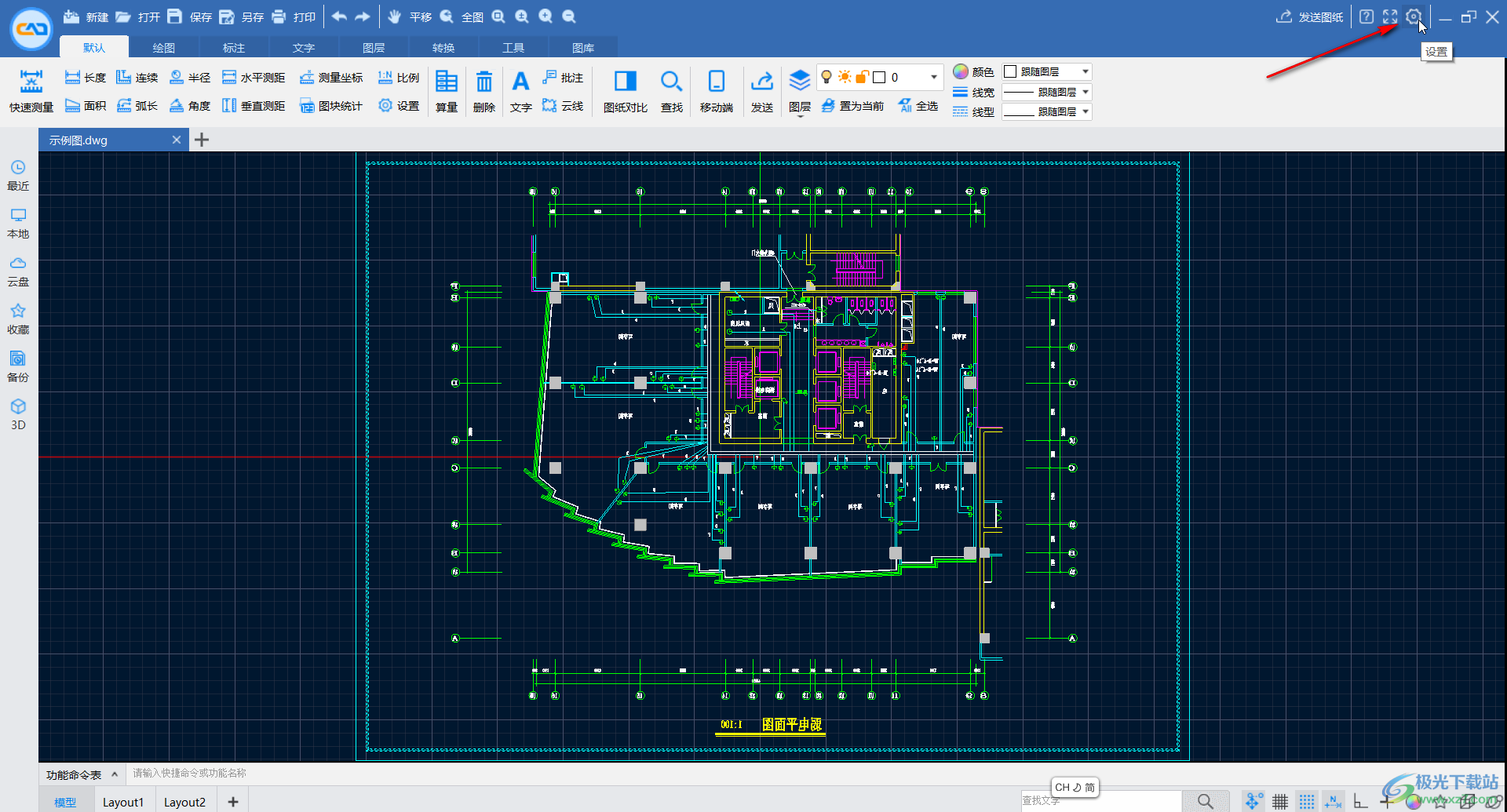
Task: Click 发送图纸 send drawing button
Action: pos(1310,16)
